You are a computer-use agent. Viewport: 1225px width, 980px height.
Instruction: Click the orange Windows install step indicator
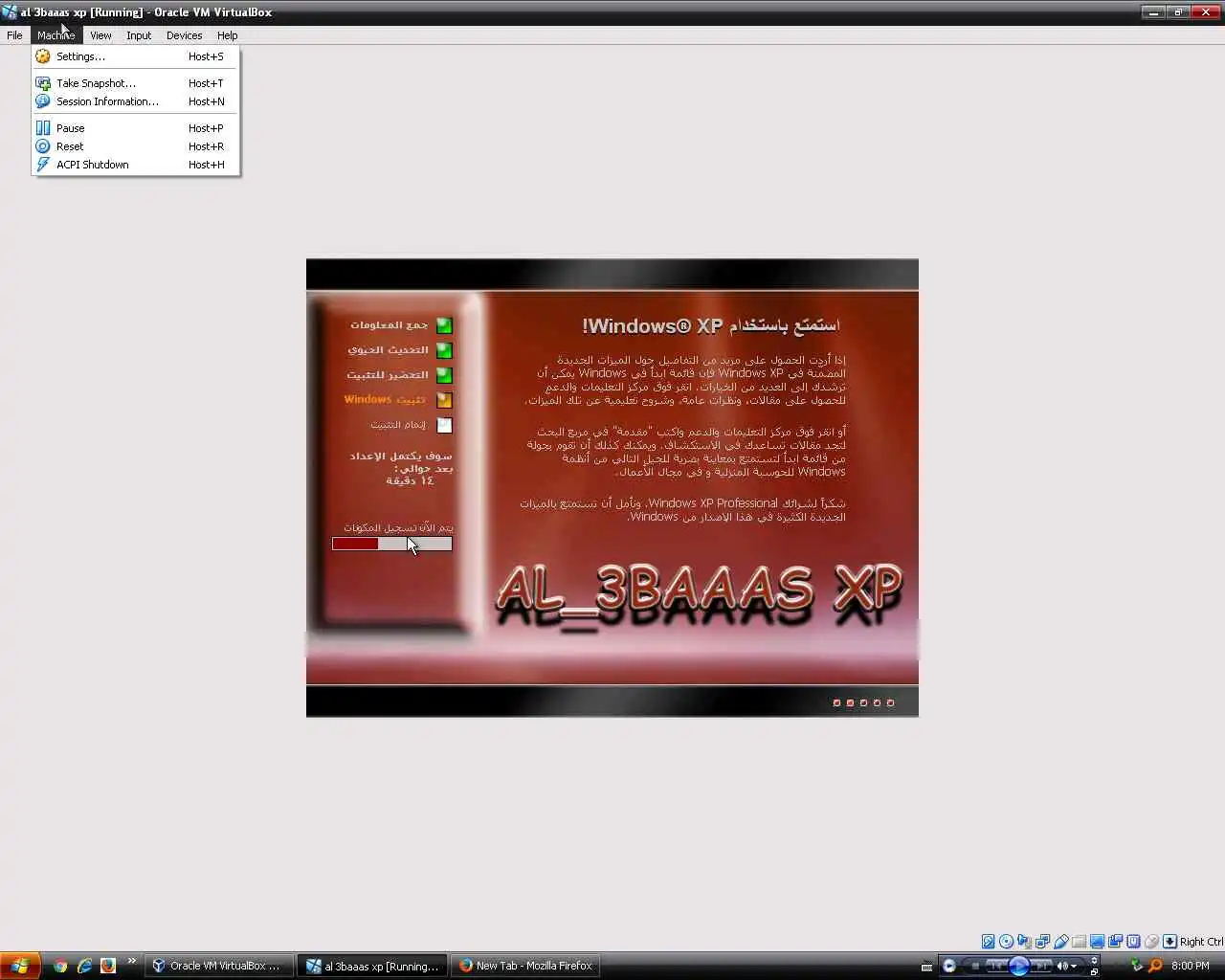[x=444, y=400]
